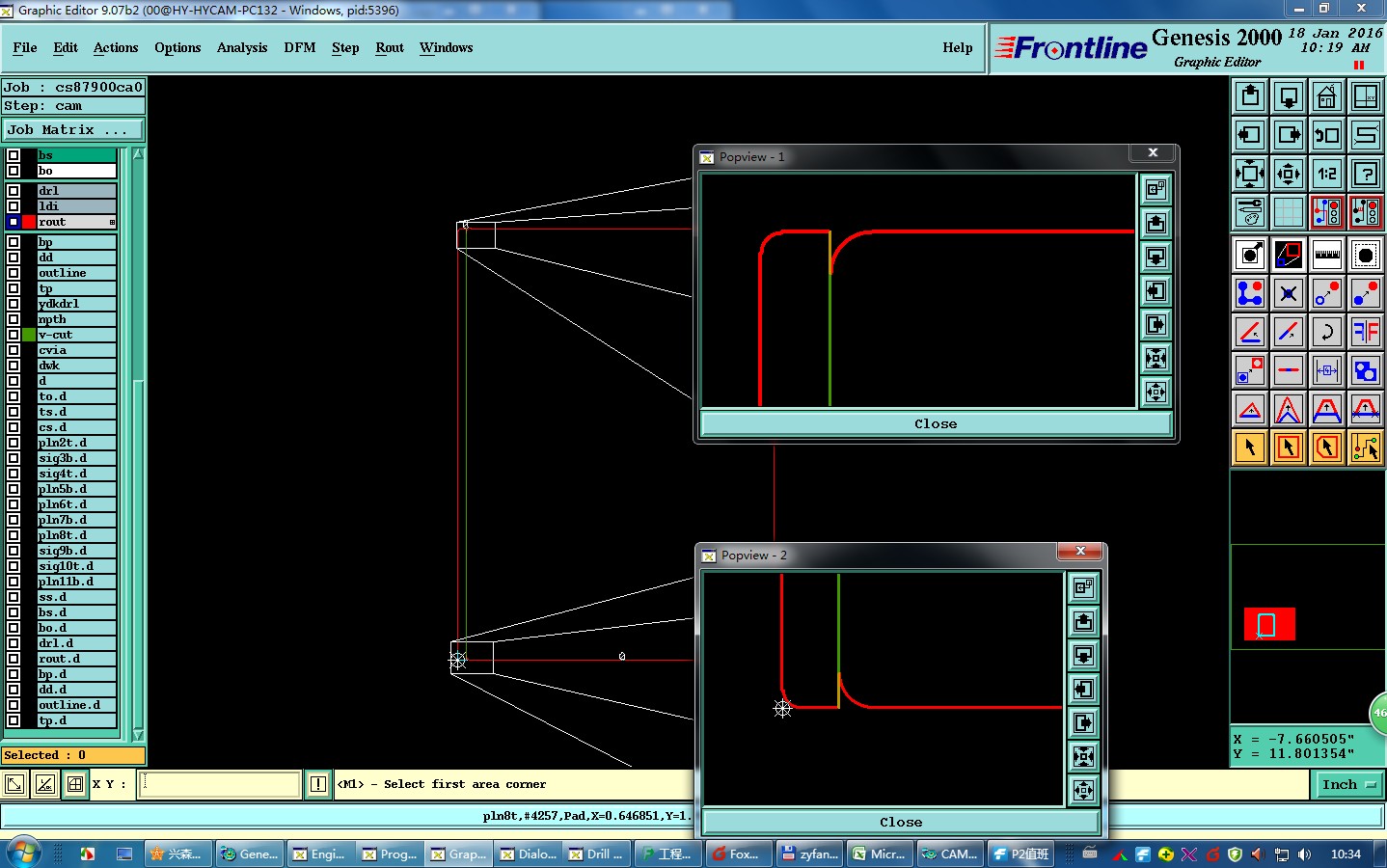Open the Inch units dropdown

coord(1348,785)
